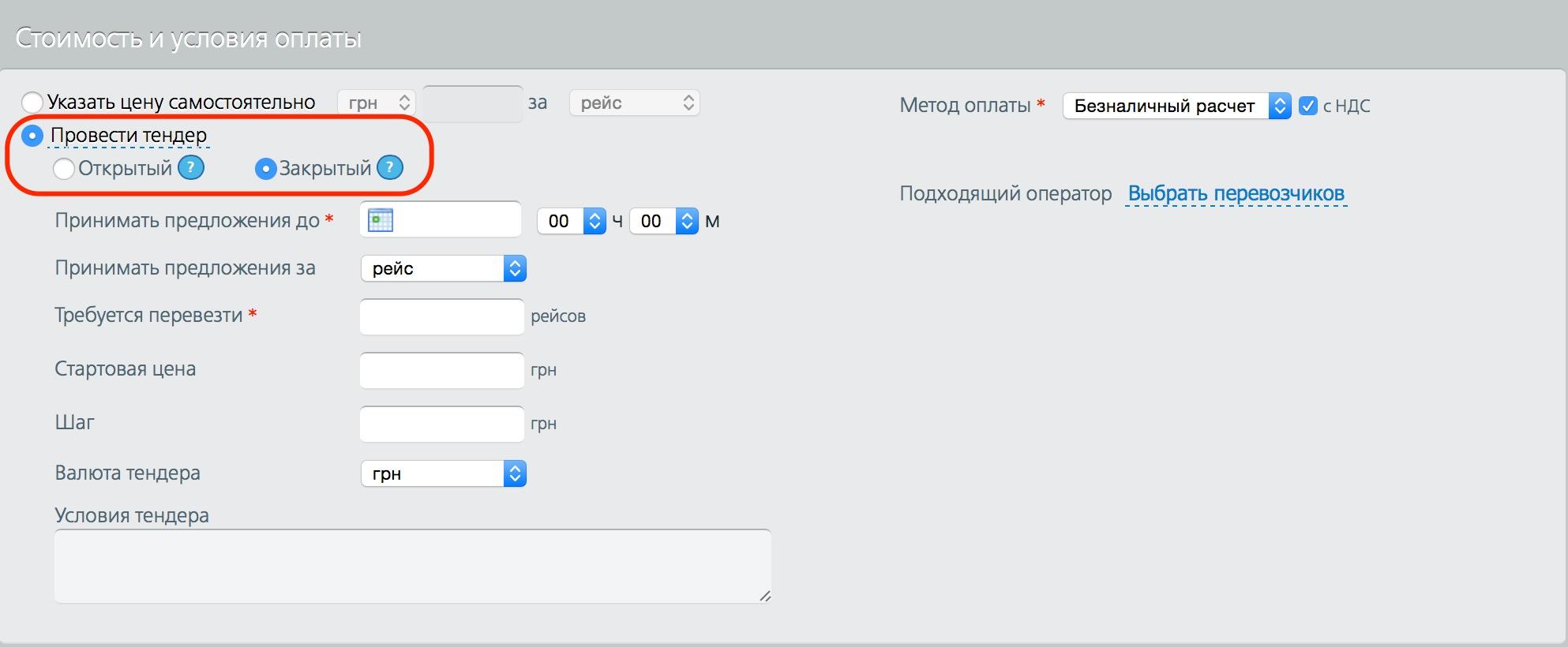Screen dimensions: 1568x647
Task: Click Условия тендера label
Action: pyautogui.click(x=132, y=515)
